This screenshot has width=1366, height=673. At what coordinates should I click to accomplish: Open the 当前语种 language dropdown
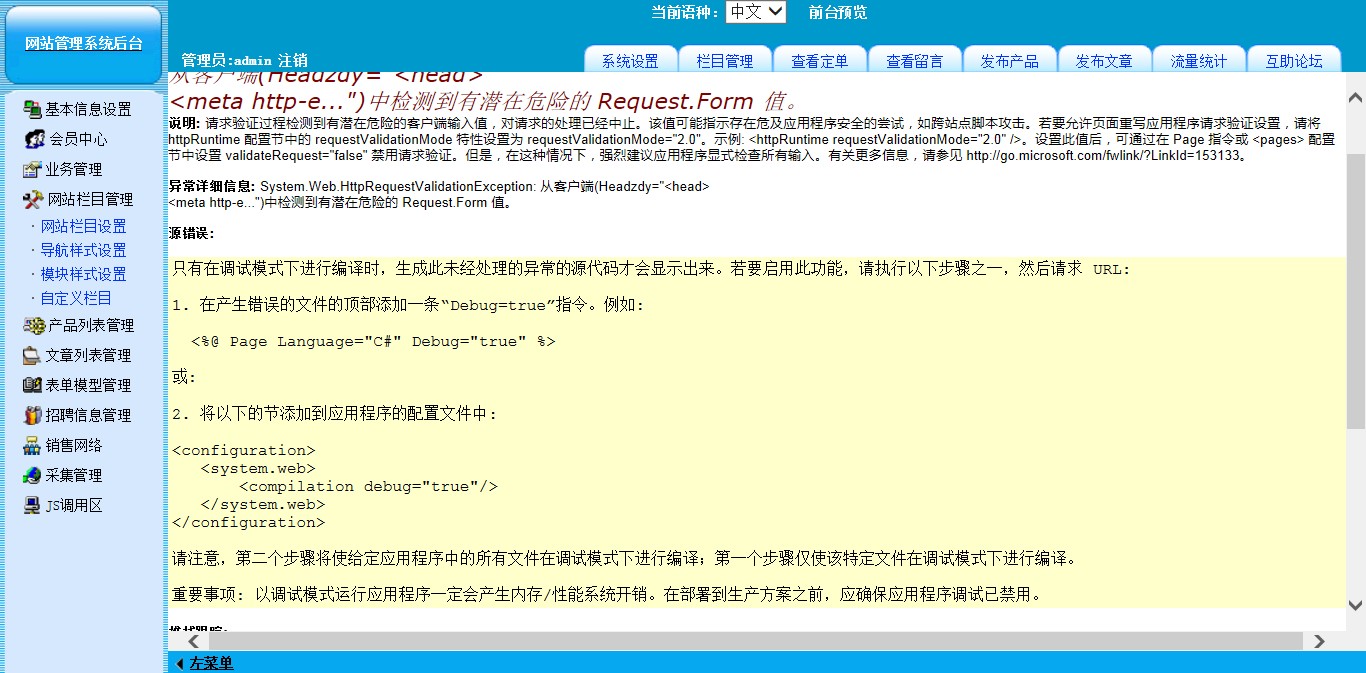756,12
